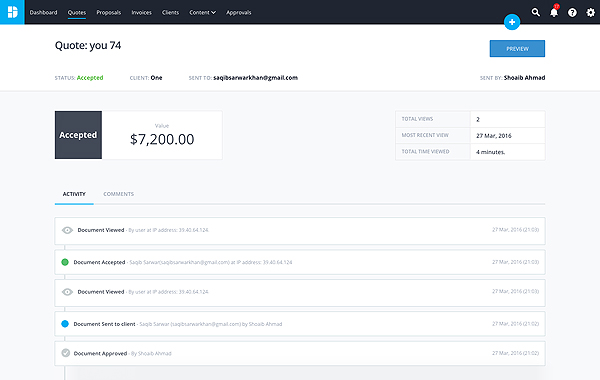Open the Proposals navigation item
This screenshot has width=600, height=380.
pos(109,13)
